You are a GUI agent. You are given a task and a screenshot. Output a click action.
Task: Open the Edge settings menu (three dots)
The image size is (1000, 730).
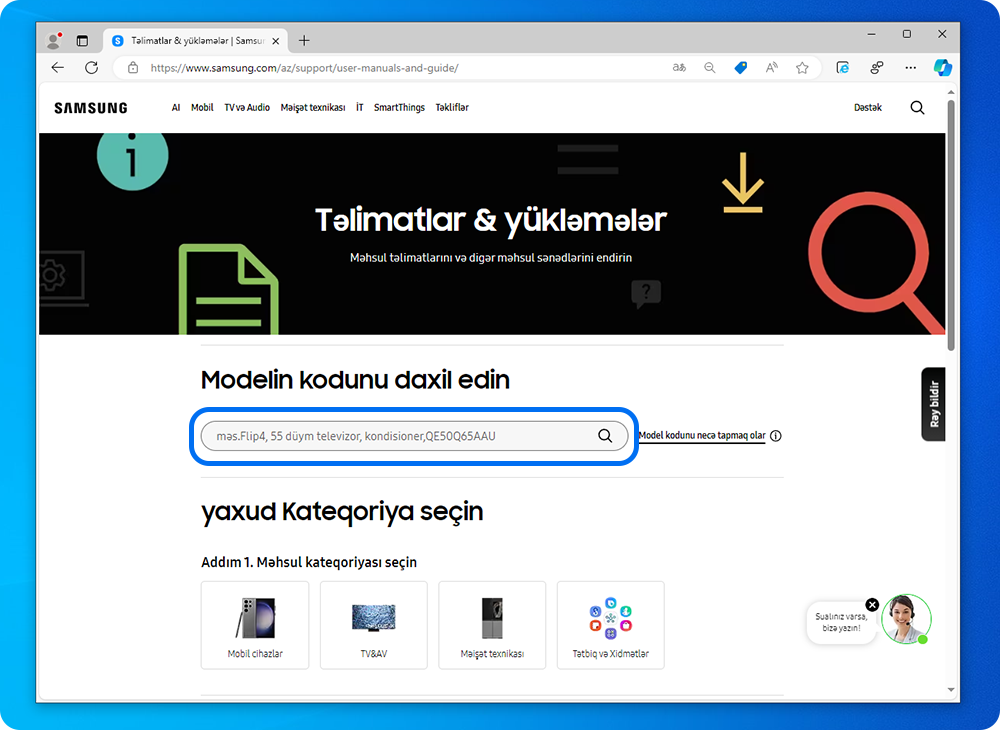(x=910, y=67)
